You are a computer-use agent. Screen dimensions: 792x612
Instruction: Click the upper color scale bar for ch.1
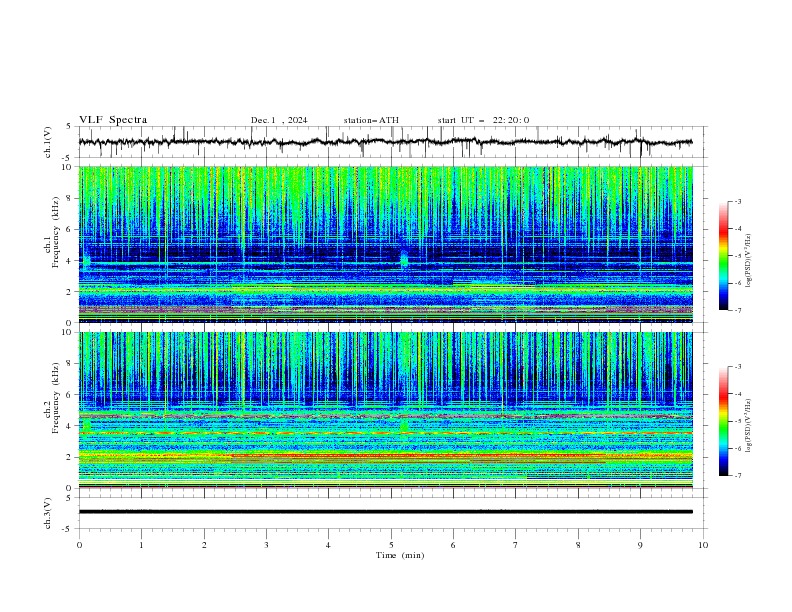[723, 256]
